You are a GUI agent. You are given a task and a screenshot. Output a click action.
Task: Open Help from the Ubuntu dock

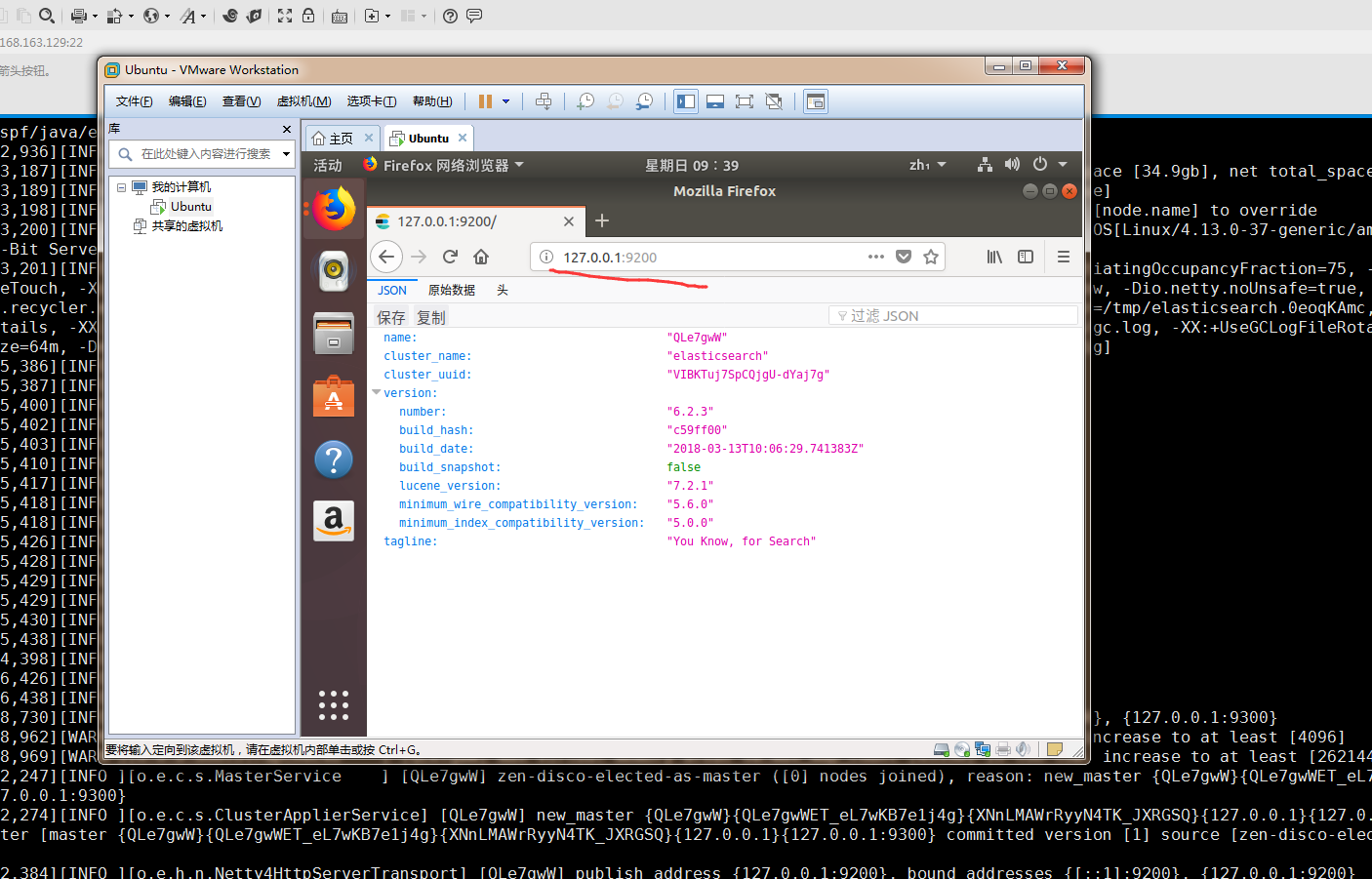pyautogui.click(x=334, y=459)
